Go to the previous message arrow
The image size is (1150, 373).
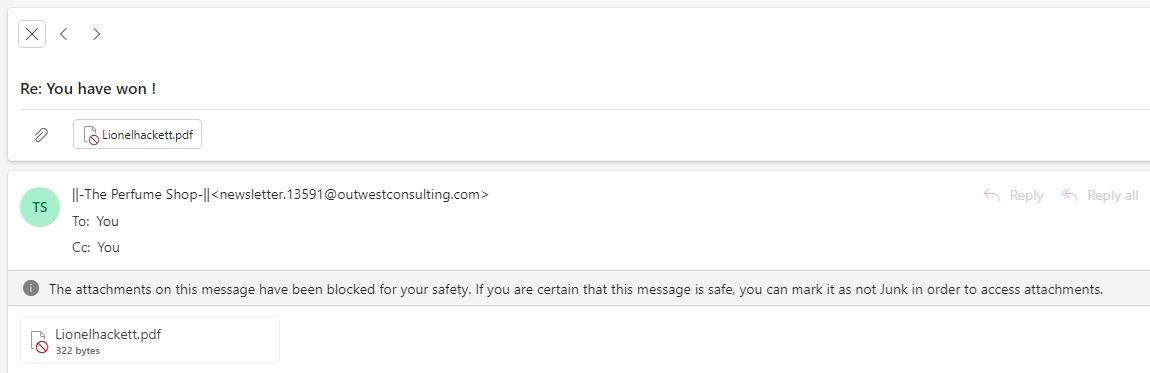pos(64,34)
